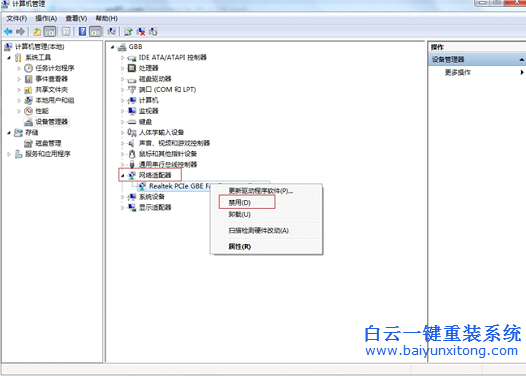Expand the 共享文件夹 node arrow

coord(19,90)
